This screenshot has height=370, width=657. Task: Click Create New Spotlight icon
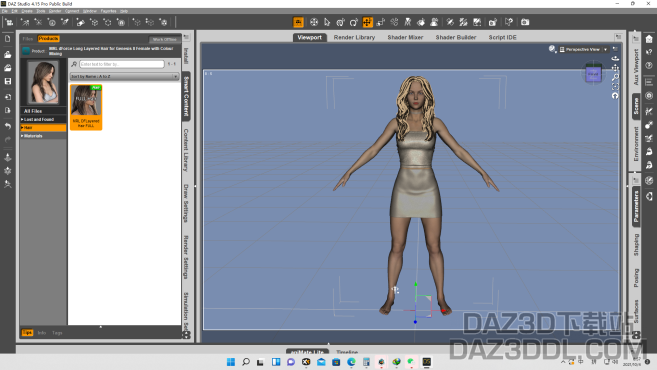tap(65, 22)
